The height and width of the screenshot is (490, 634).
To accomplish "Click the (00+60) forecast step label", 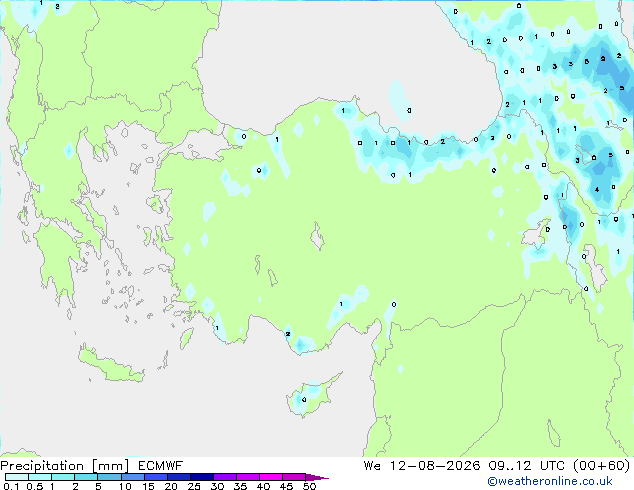I will pyautogui.click(x=602, y=466).
